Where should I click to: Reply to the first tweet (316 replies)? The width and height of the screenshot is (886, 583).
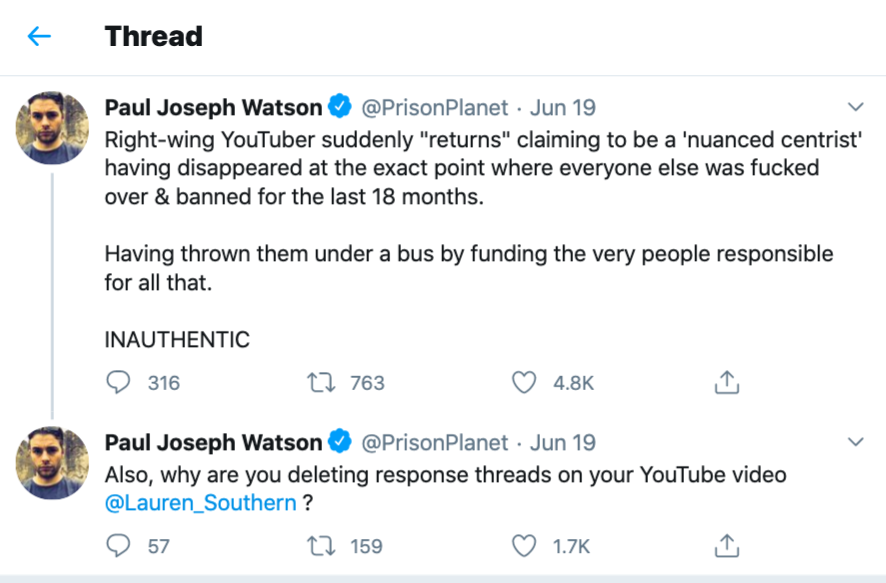tap(119, 382)
